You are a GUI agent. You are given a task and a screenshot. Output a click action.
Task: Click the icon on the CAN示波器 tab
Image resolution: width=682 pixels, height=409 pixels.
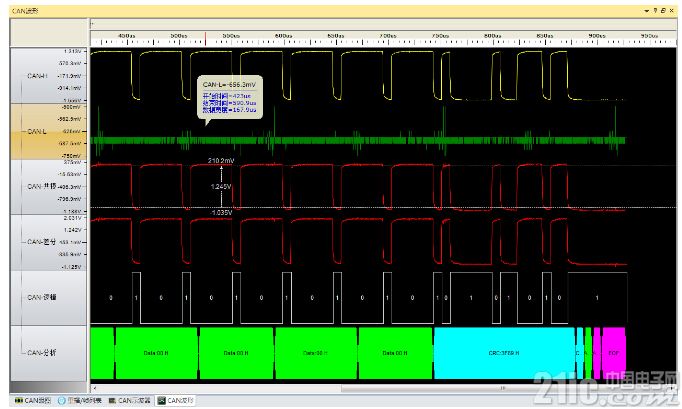112,400
